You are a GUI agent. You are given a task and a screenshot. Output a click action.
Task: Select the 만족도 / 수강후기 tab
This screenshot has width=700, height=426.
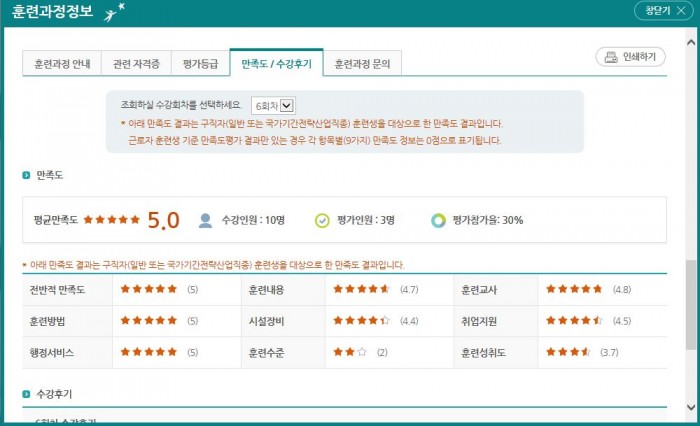point(276,63)
